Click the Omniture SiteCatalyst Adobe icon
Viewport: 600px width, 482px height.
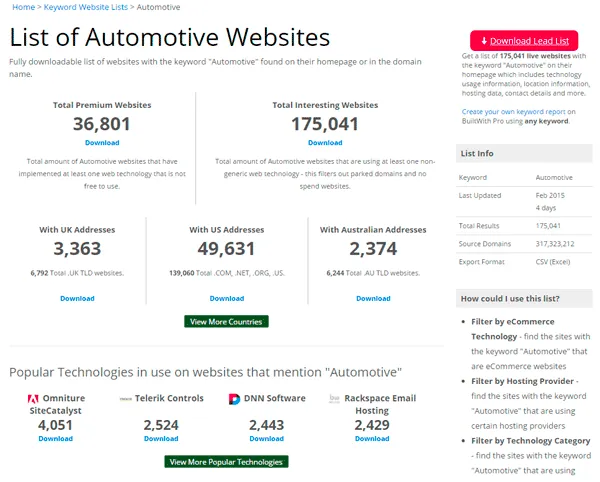[34, 399]
